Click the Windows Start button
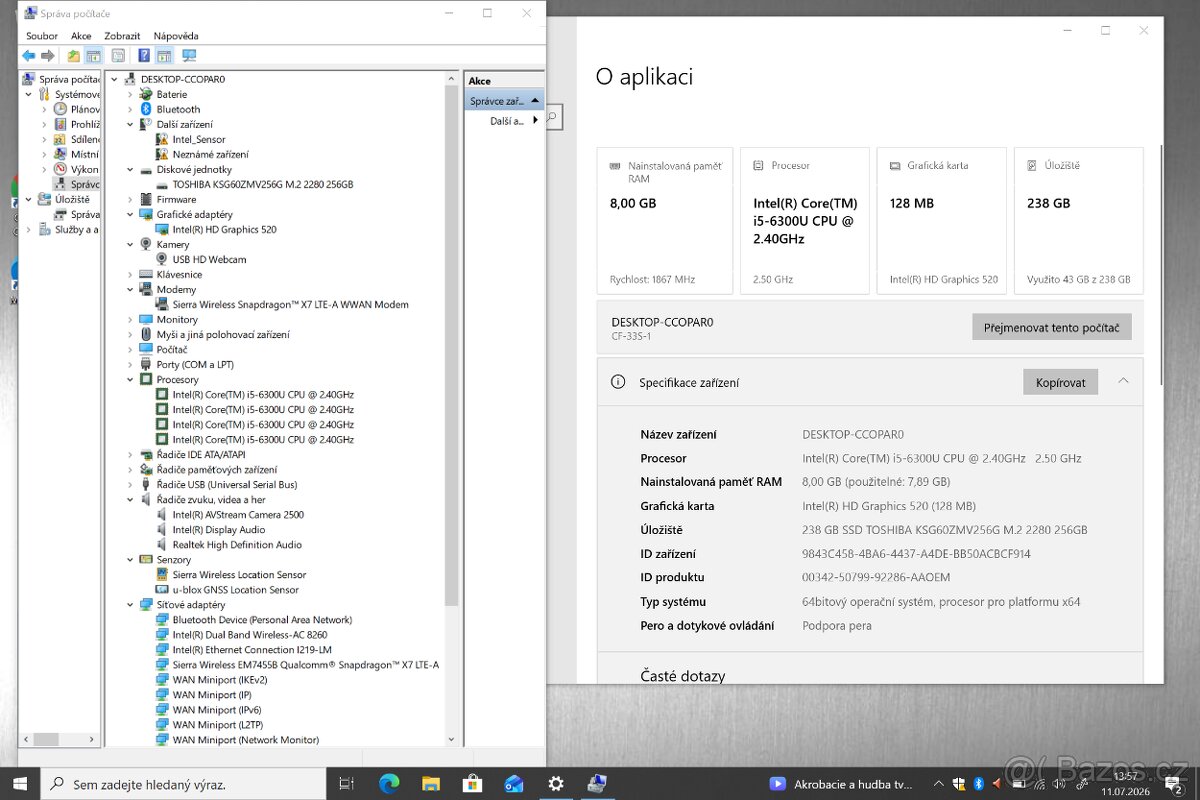This screenshot has height=800, width=1200. tap(20, 784)
